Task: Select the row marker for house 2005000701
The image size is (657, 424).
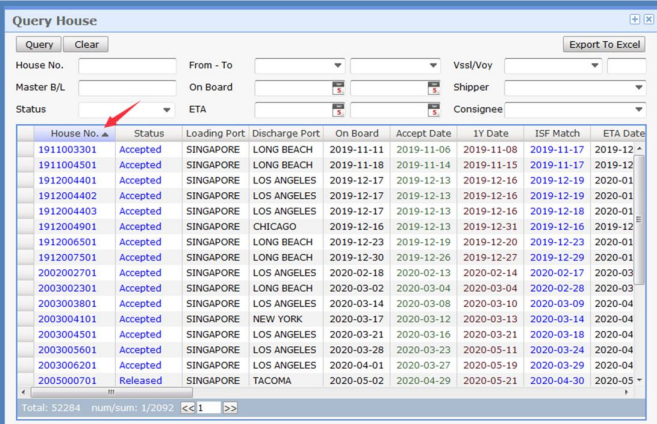Action: (x=25, y=381)
